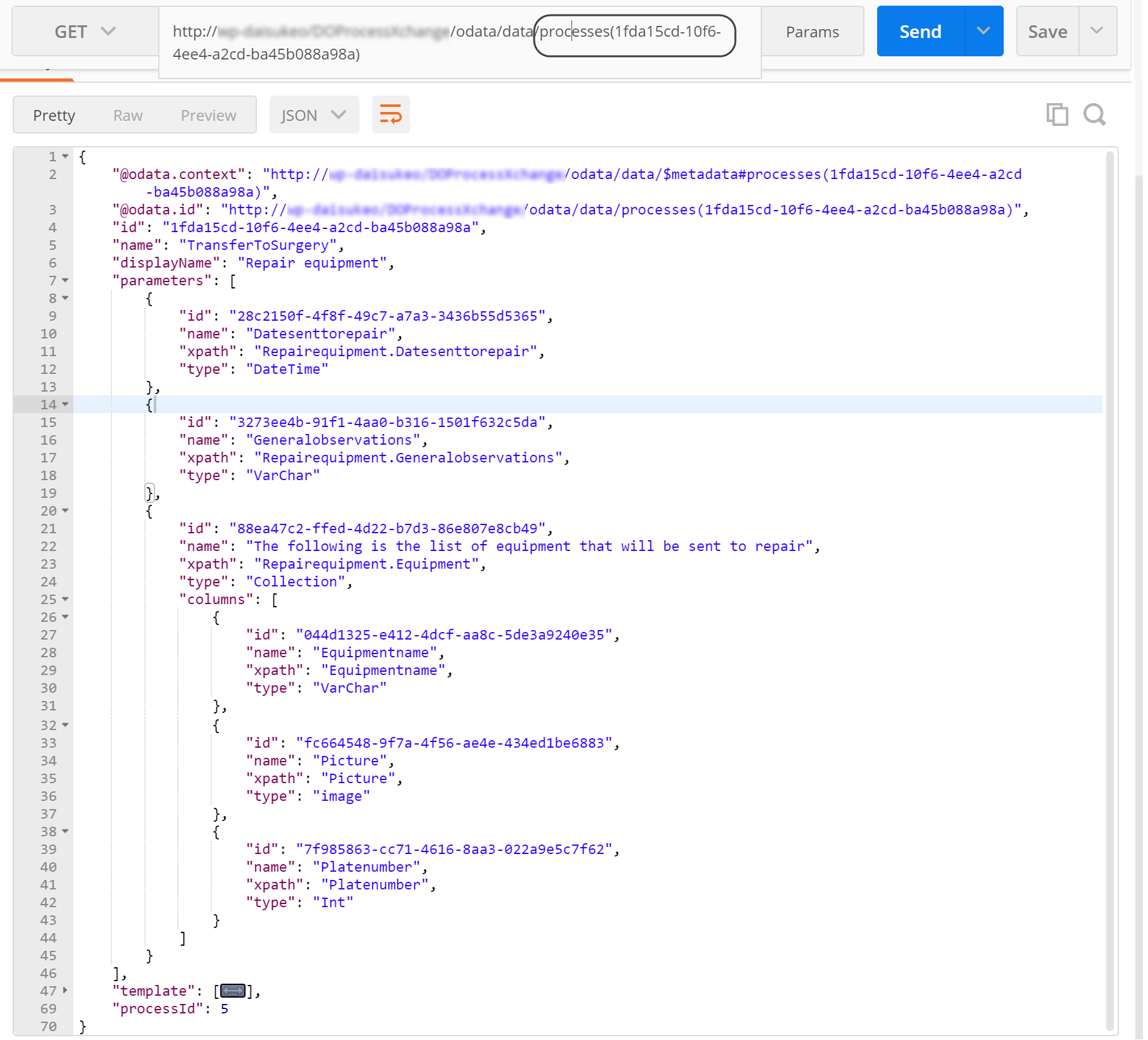Collapse the object starting at line 20
This screenshot has width=1148, height=1040.
pos(65,511)
